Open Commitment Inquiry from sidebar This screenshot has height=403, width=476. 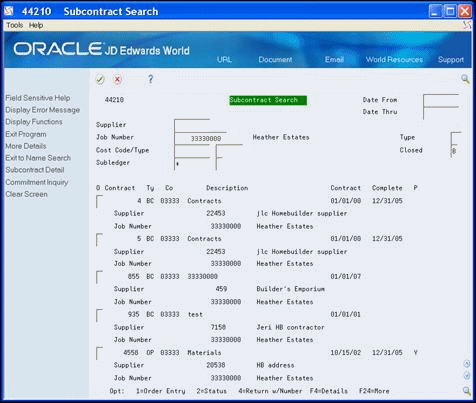coord(37,182)
